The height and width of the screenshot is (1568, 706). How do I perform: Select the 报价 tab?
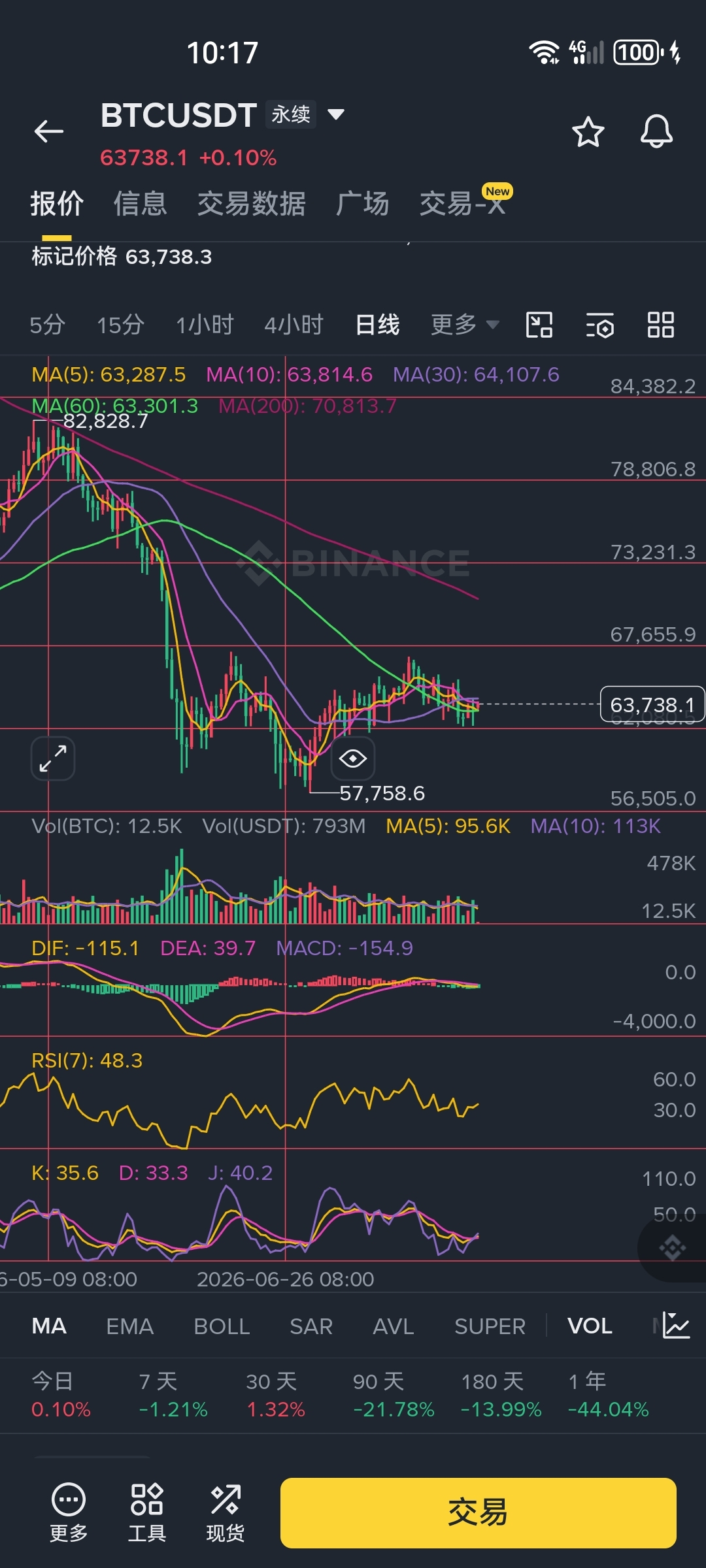coord(57,203)
